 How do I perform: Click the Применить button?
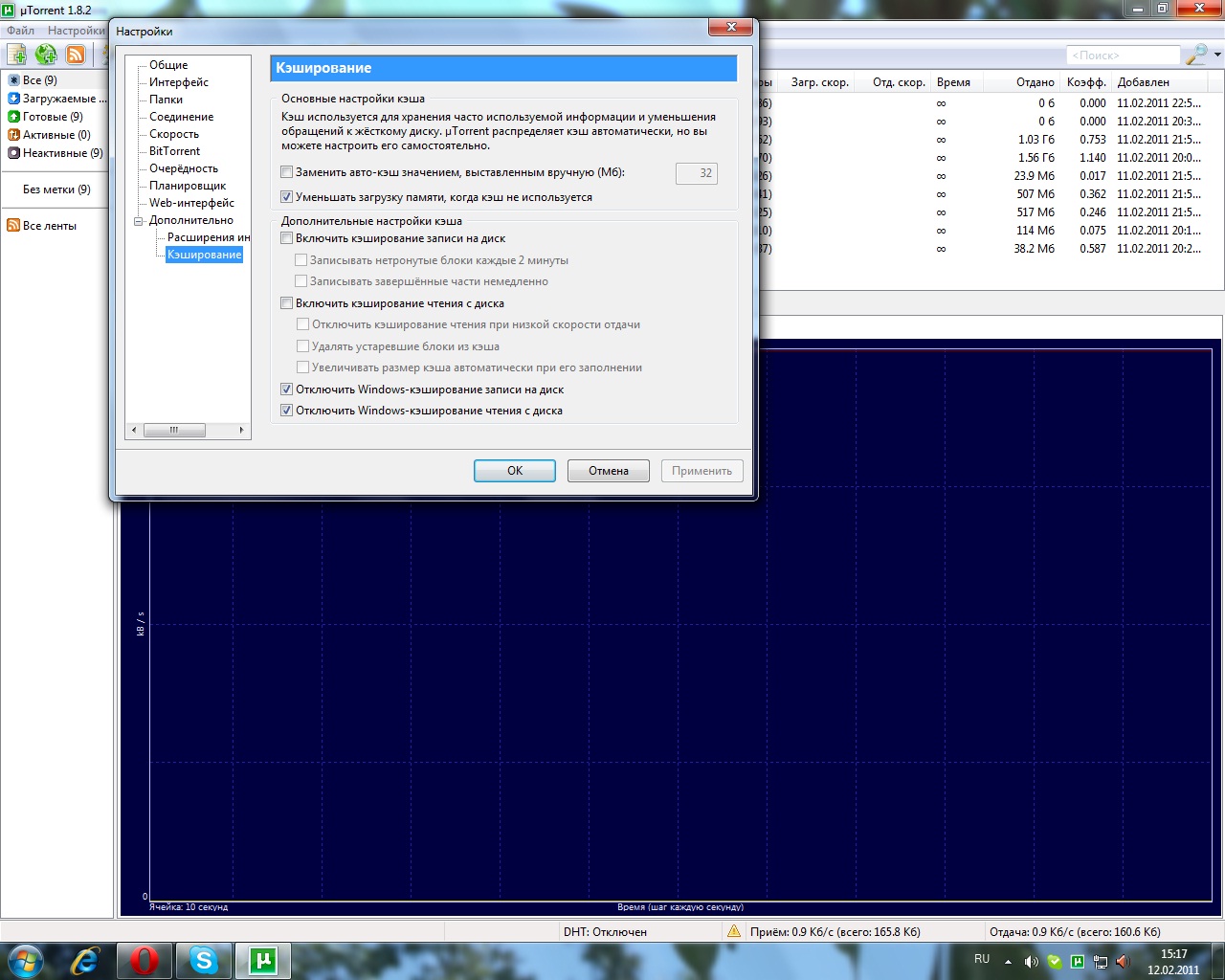coord(702,471)
